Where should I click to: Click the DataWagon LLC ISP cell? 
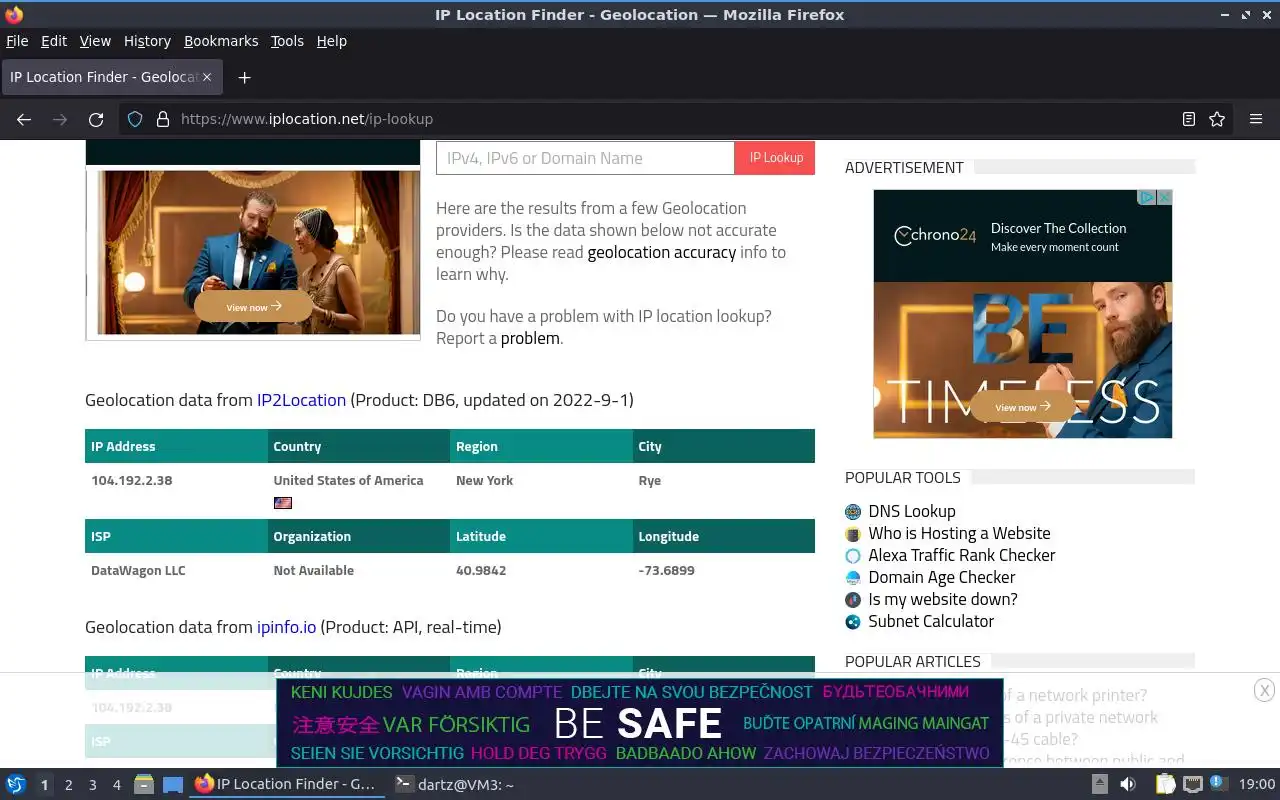click(x=138, y=570)
